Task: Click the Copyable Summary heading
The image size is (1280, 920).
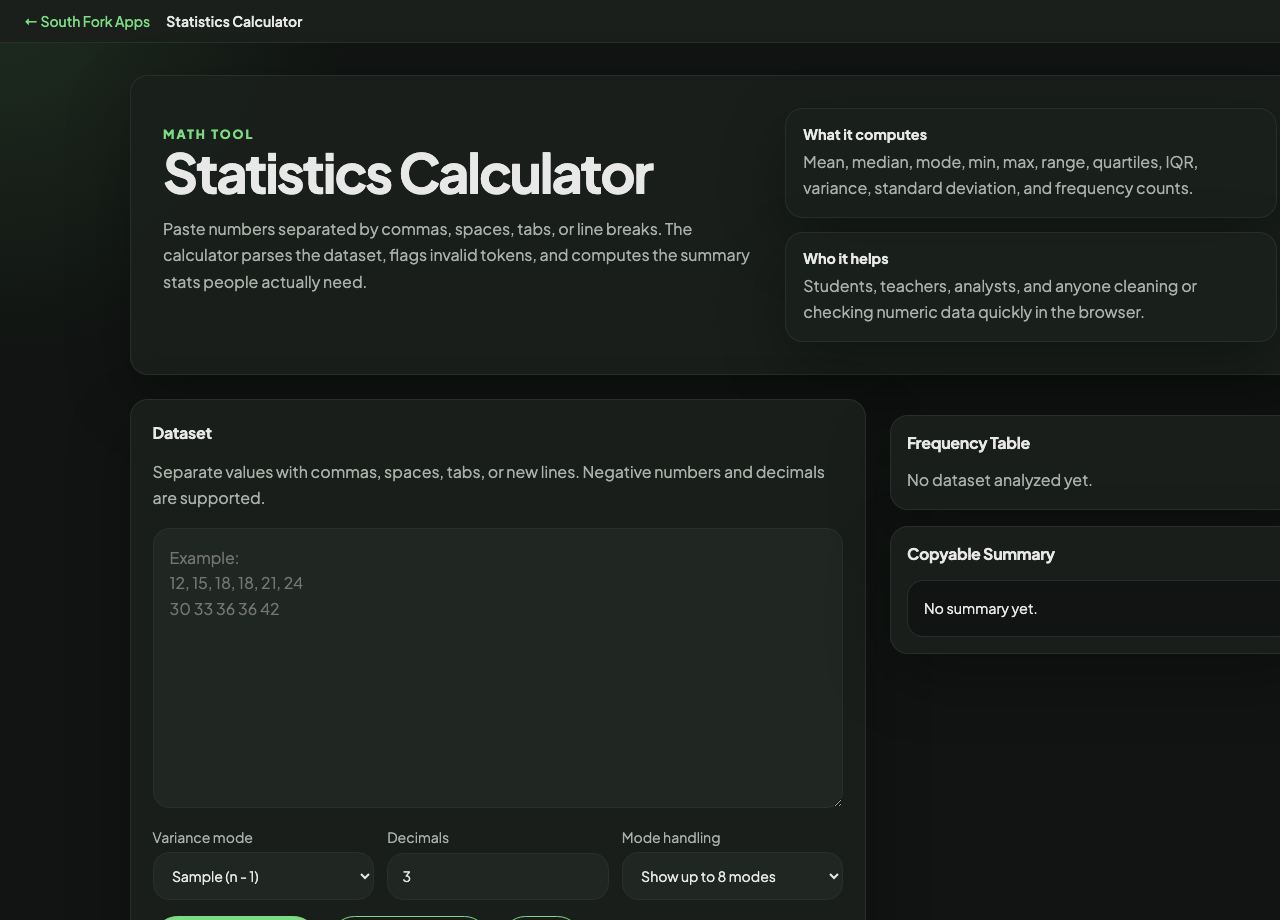Action: pyautogui.click(x=981, y=554)
